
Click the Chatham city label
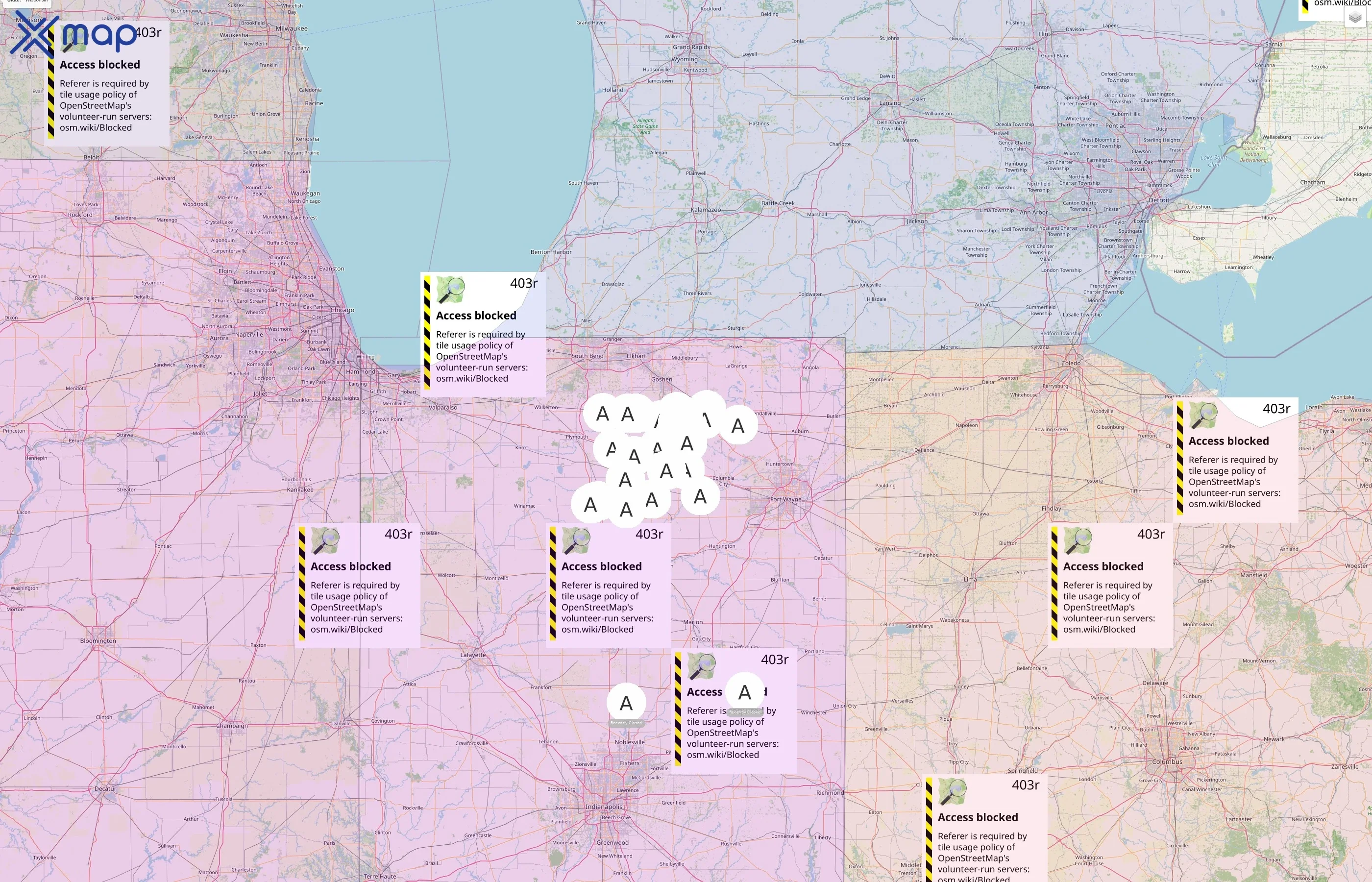(x=1312, y=182)
